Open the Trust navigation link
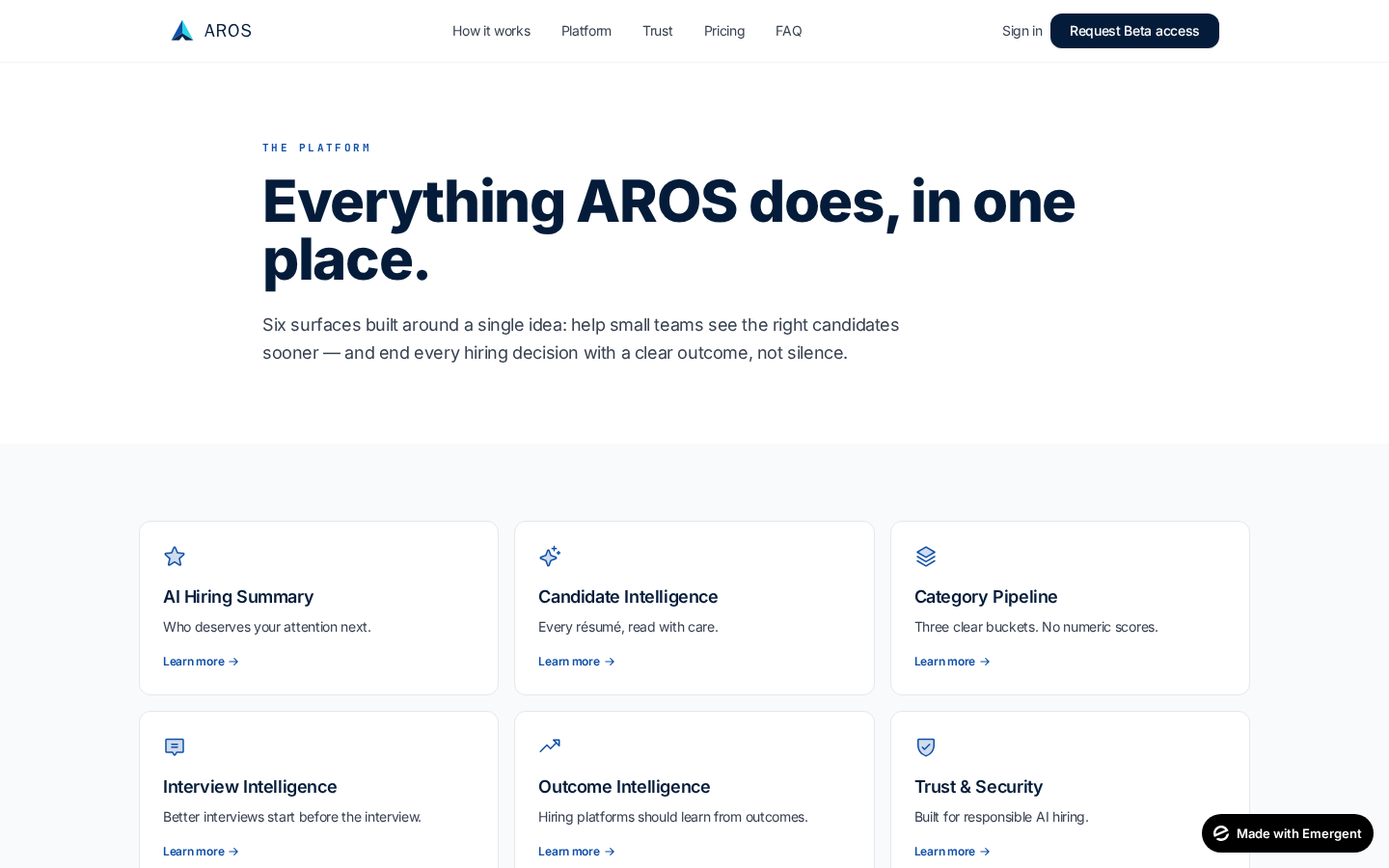 (x=658, y=31)
